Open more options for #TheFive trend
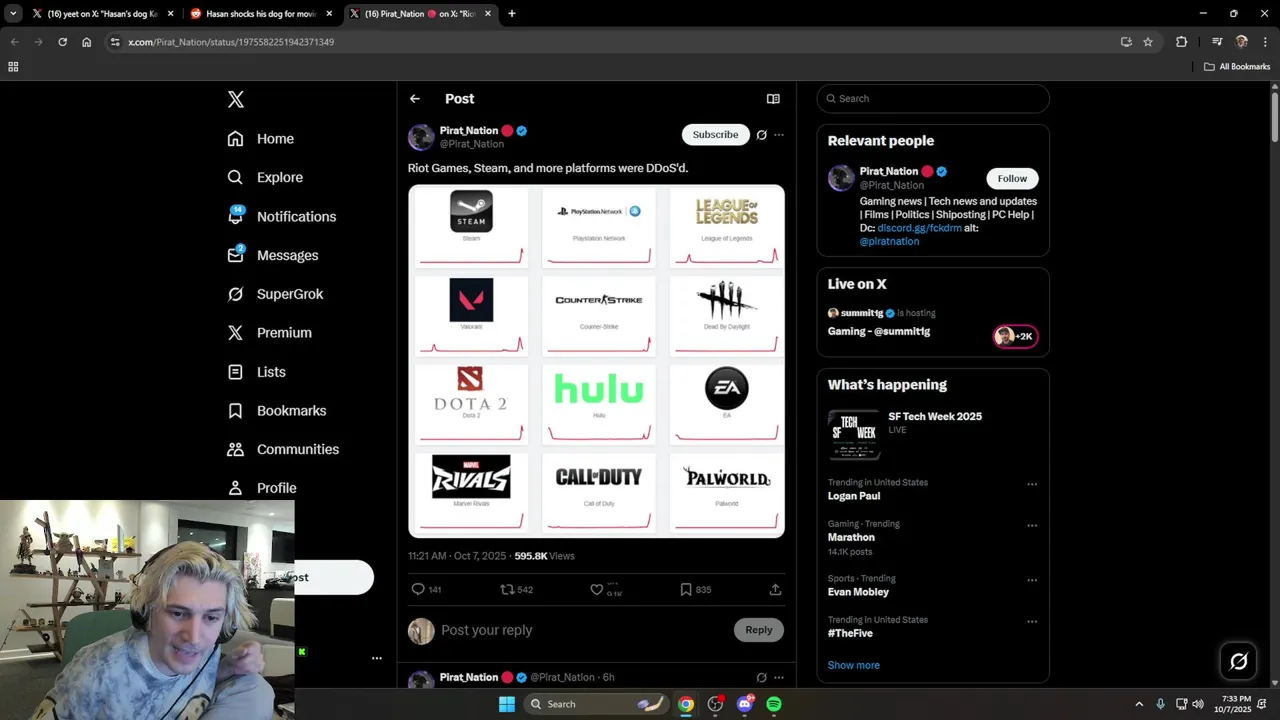The width and height of the screenshot is (1280, 720). coord(1032,622)
